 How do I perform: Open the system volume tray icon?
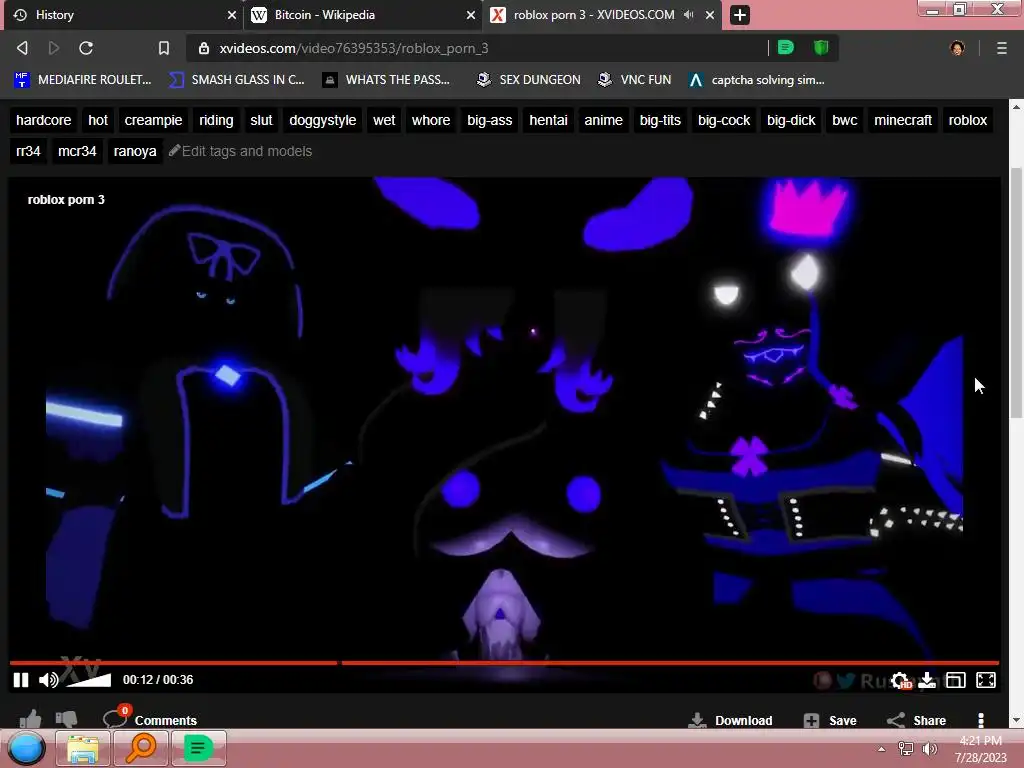930,749
